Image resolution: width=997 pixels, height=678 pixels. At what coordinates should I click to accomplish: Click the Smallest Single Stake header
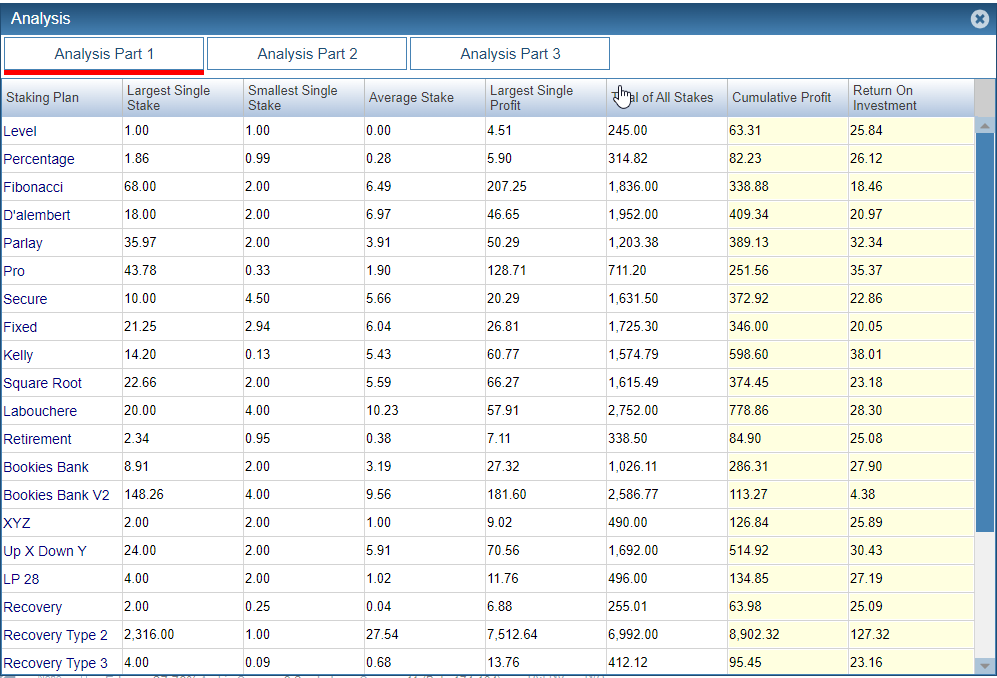[x=292, y=98]
